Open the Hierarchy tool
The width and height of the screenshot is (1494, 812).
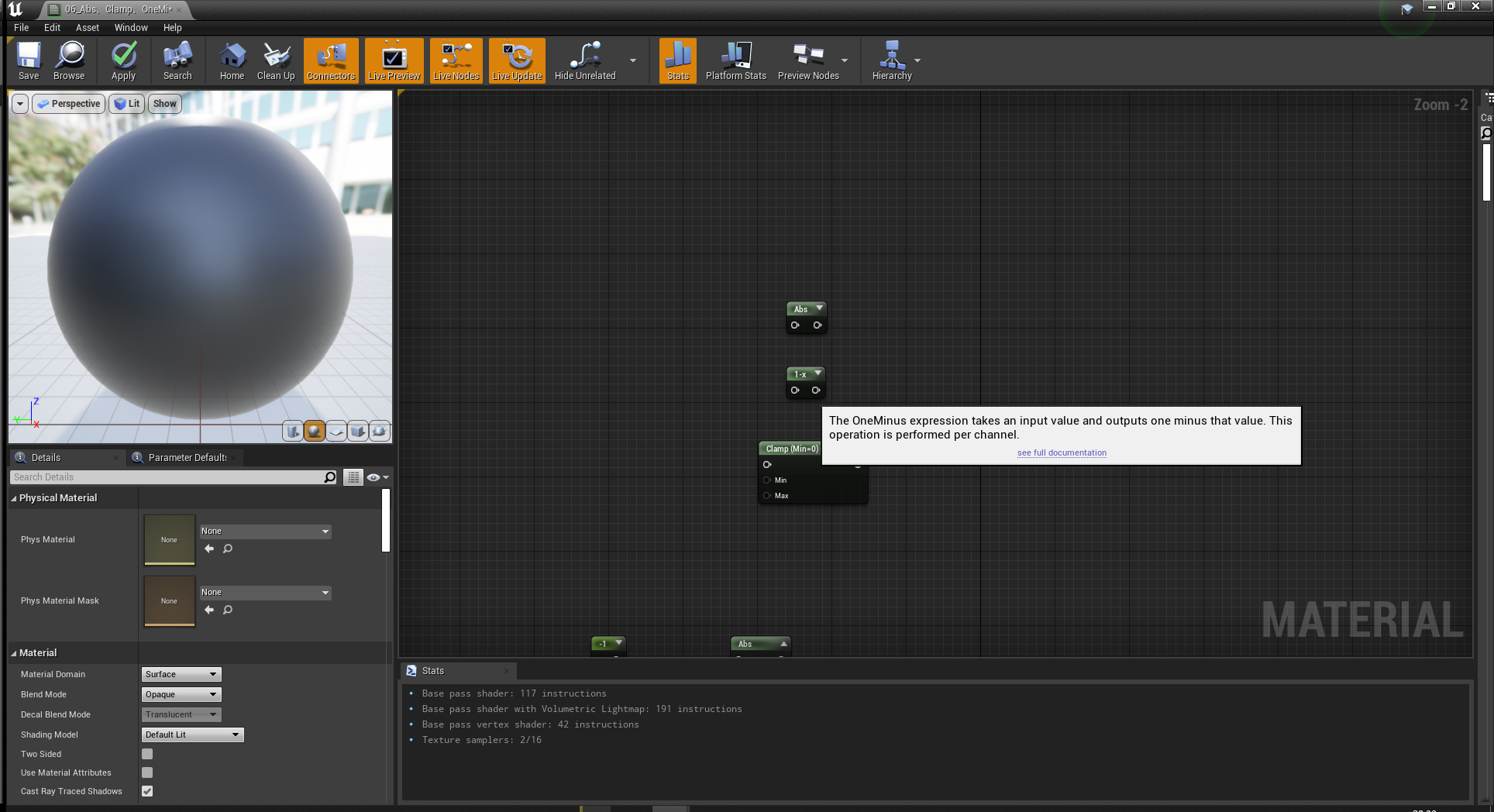pos(891,60)
